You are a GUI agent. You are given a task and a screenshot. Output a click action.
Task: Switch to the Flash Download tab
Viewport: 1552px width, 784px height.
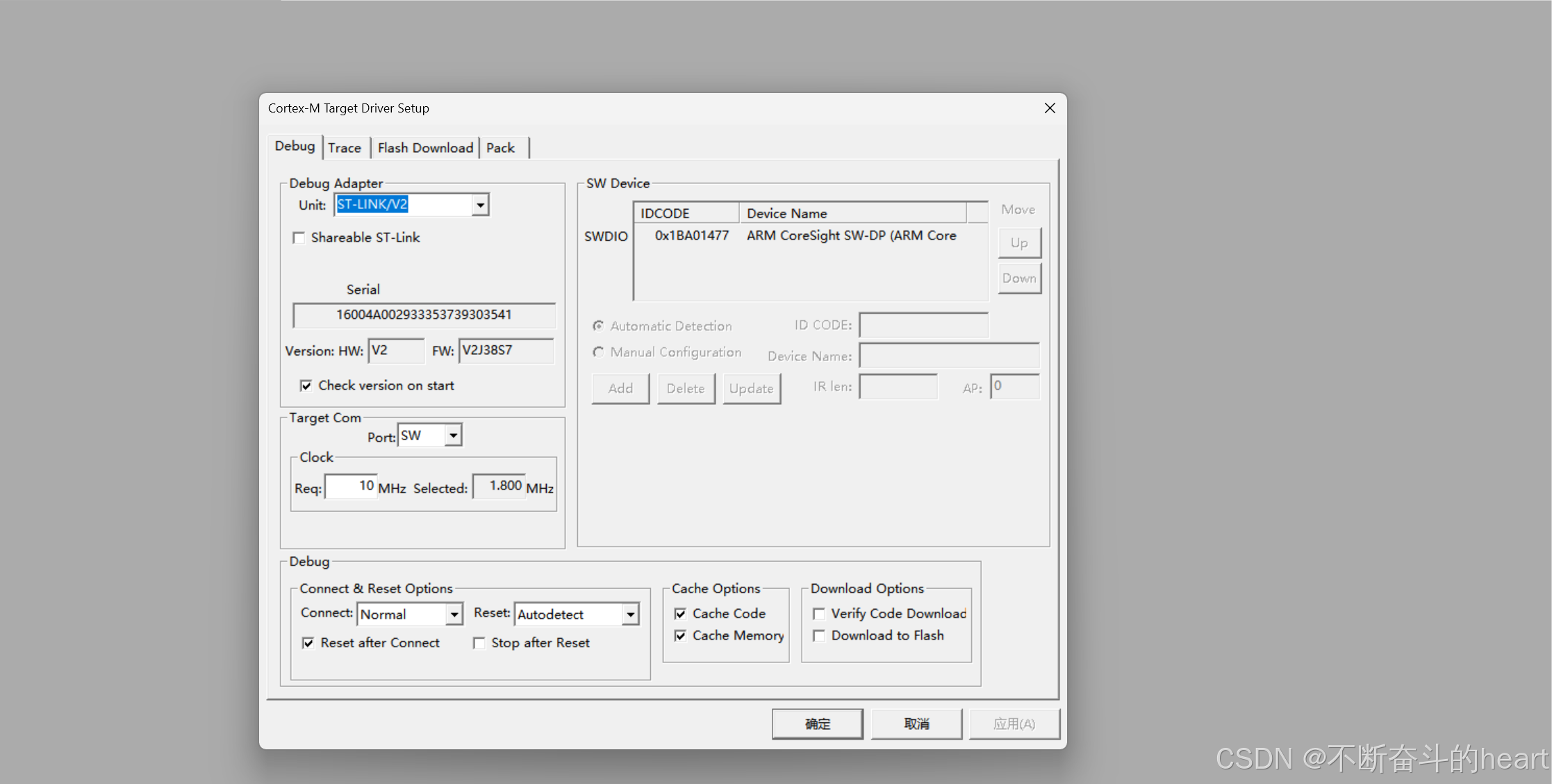[425, 147]
